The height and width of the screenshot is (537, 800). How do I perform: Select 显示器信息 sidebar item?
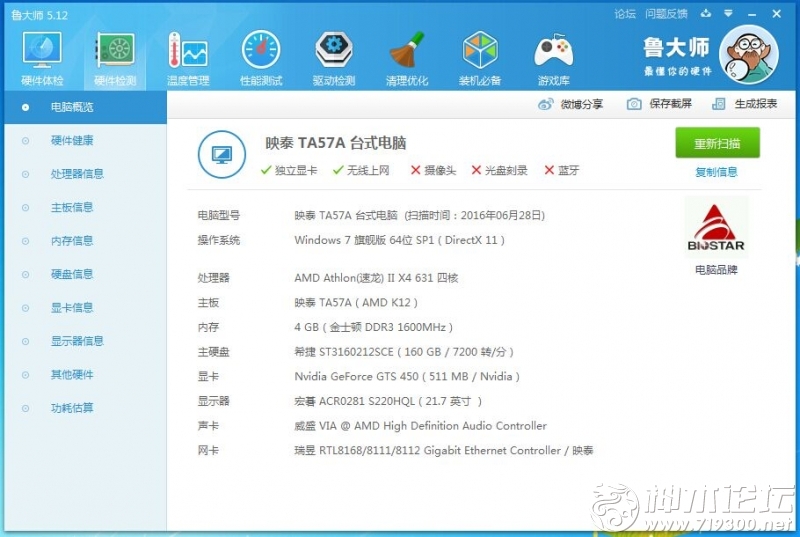point(85,341)
